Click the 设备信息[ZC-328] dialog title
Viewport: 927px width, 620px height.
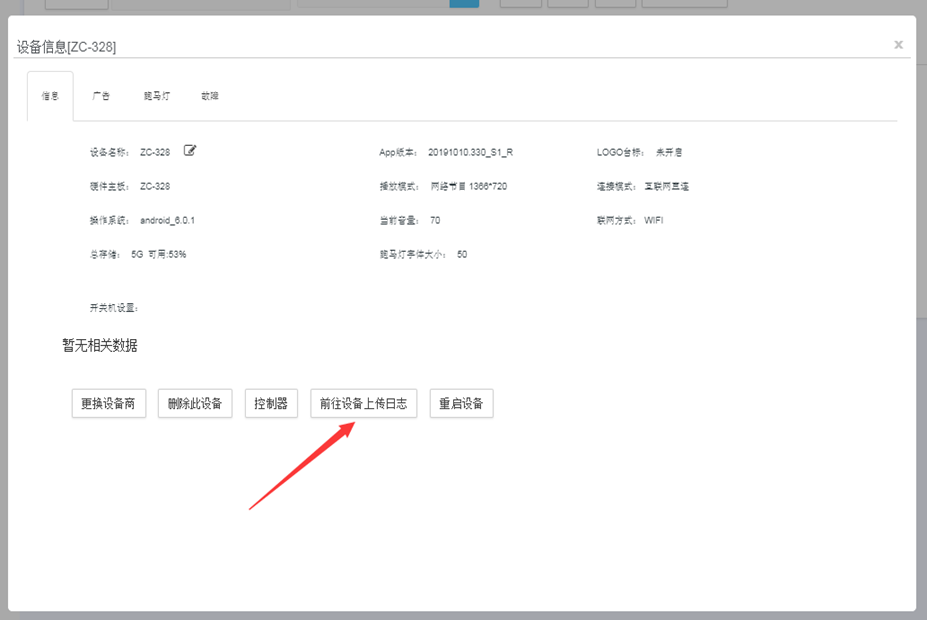[x=66, y=47]
